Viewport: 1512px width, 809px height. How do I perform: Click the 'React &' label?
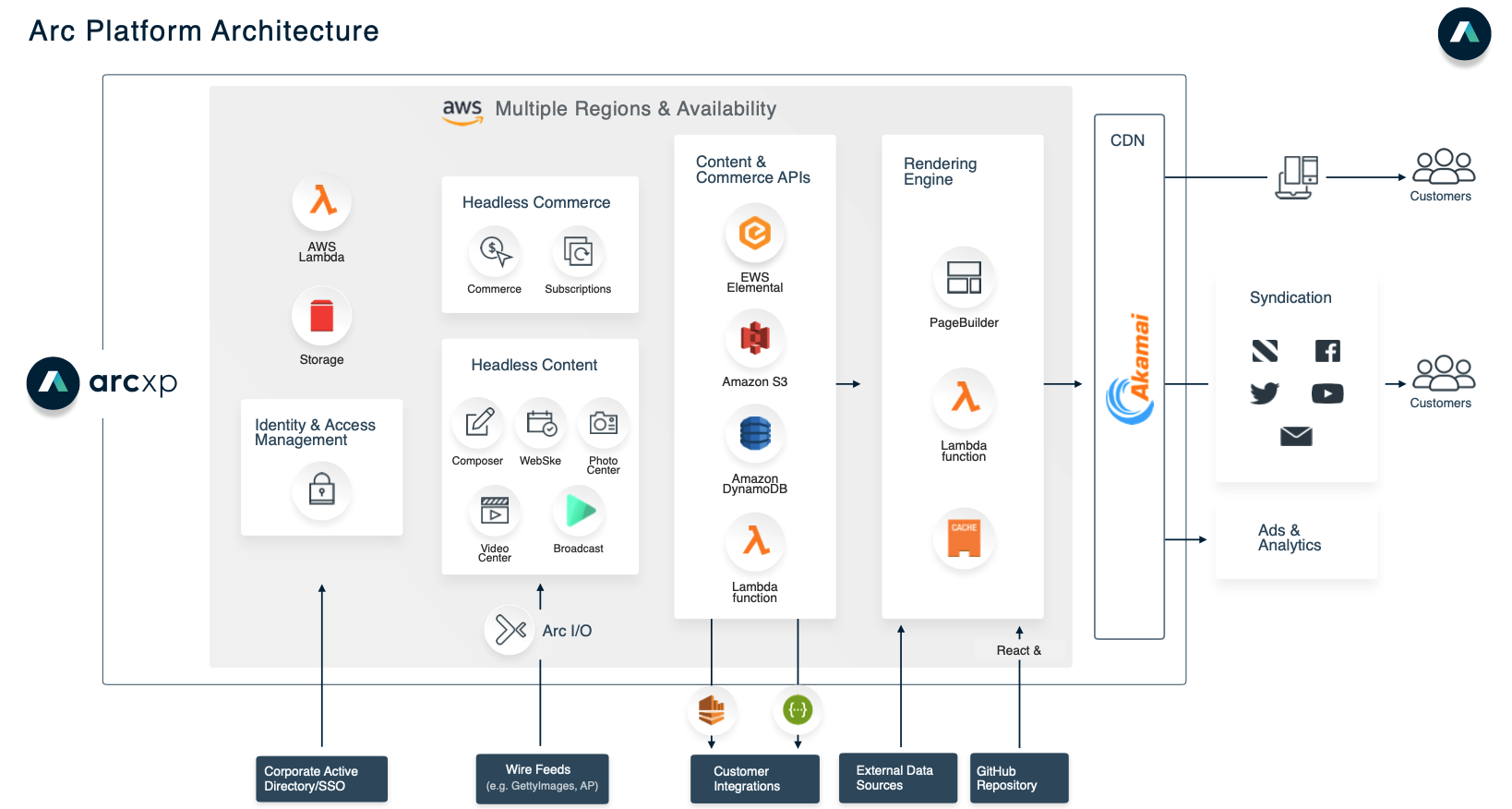point(1019,650)
